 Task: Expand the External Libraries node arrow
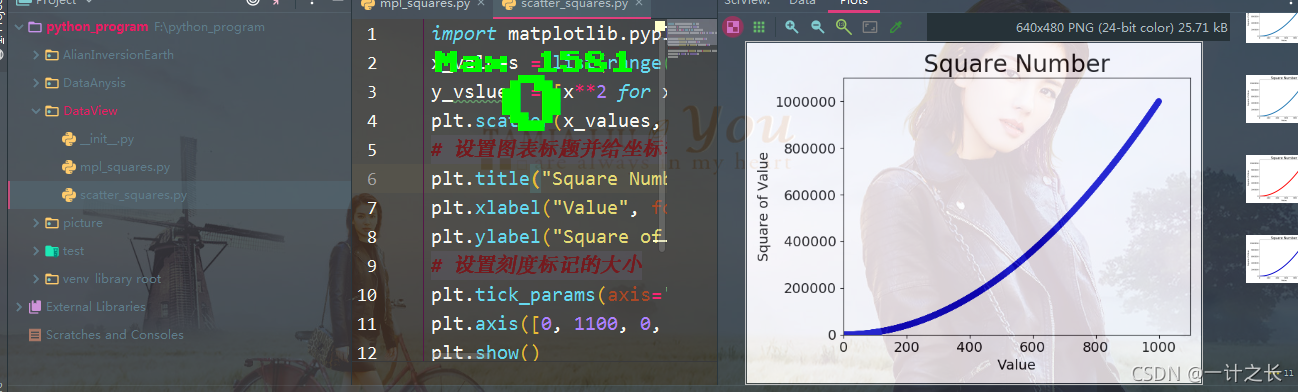(20, 307)
